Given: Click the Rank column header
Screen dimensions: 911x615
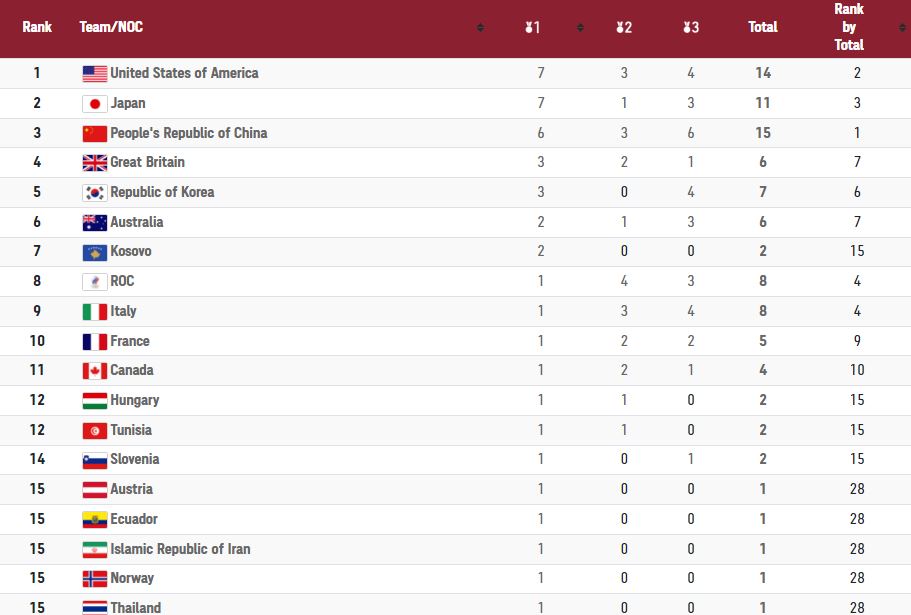Looking at the screenshot, I should click(37, 27).
